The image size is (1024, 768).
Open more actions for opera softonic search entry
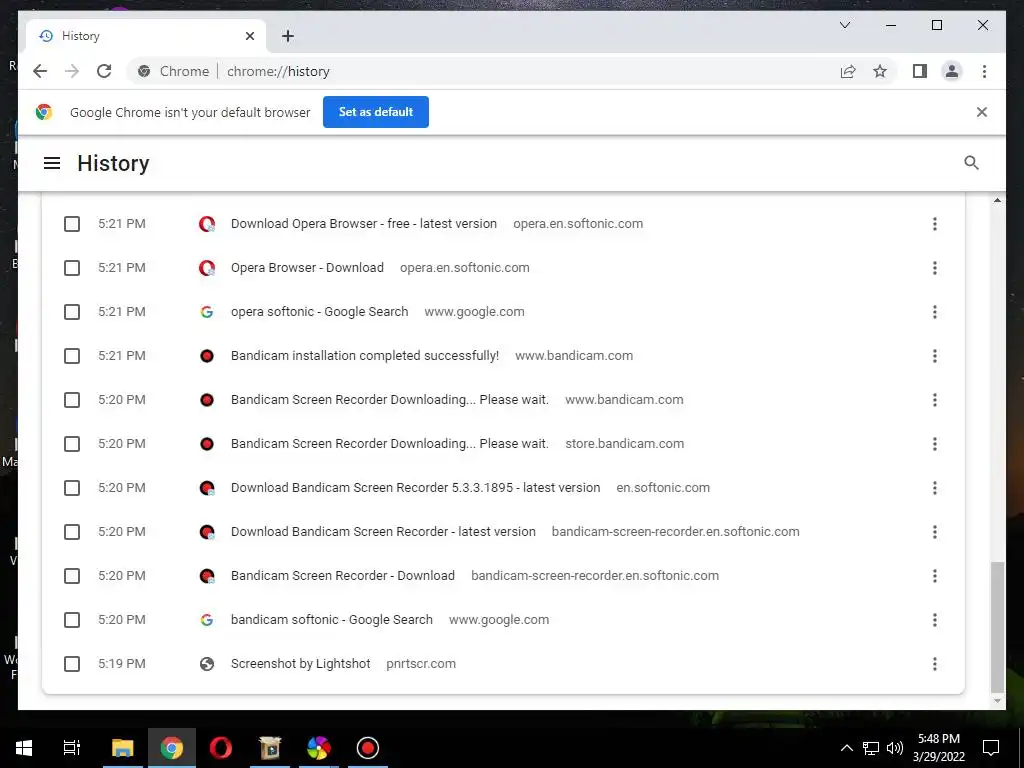coord(935,312)
